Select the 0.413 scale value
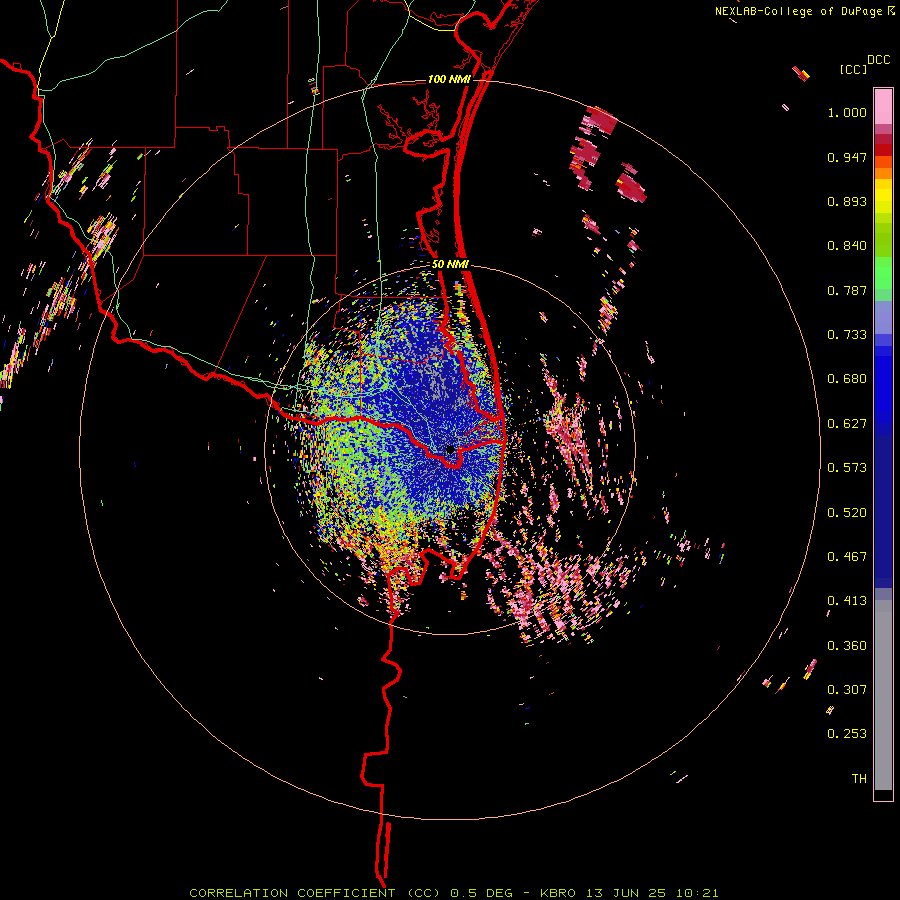 tap(847, 601)
